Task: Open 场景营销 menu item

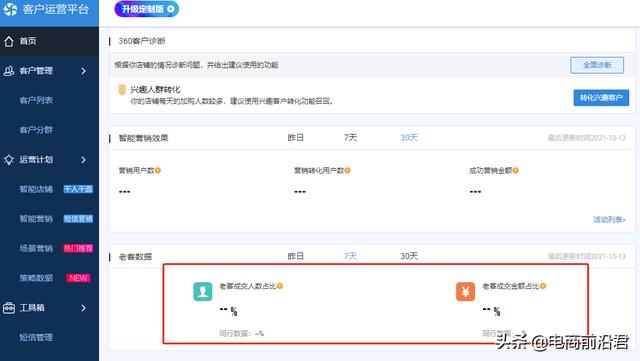Action: 36,248
